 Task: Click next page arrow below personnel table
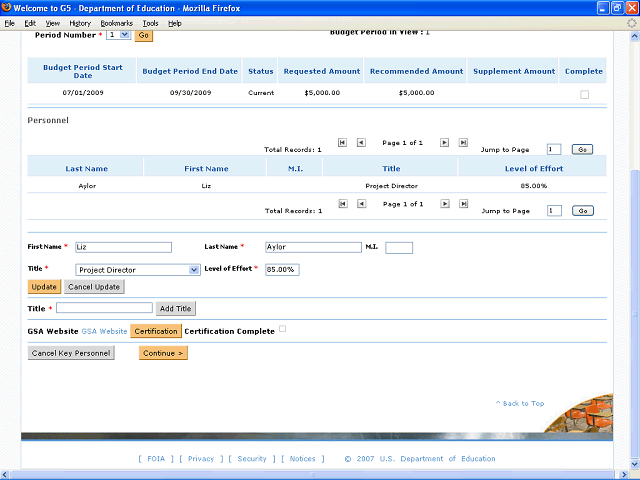[x=445, y=204]
